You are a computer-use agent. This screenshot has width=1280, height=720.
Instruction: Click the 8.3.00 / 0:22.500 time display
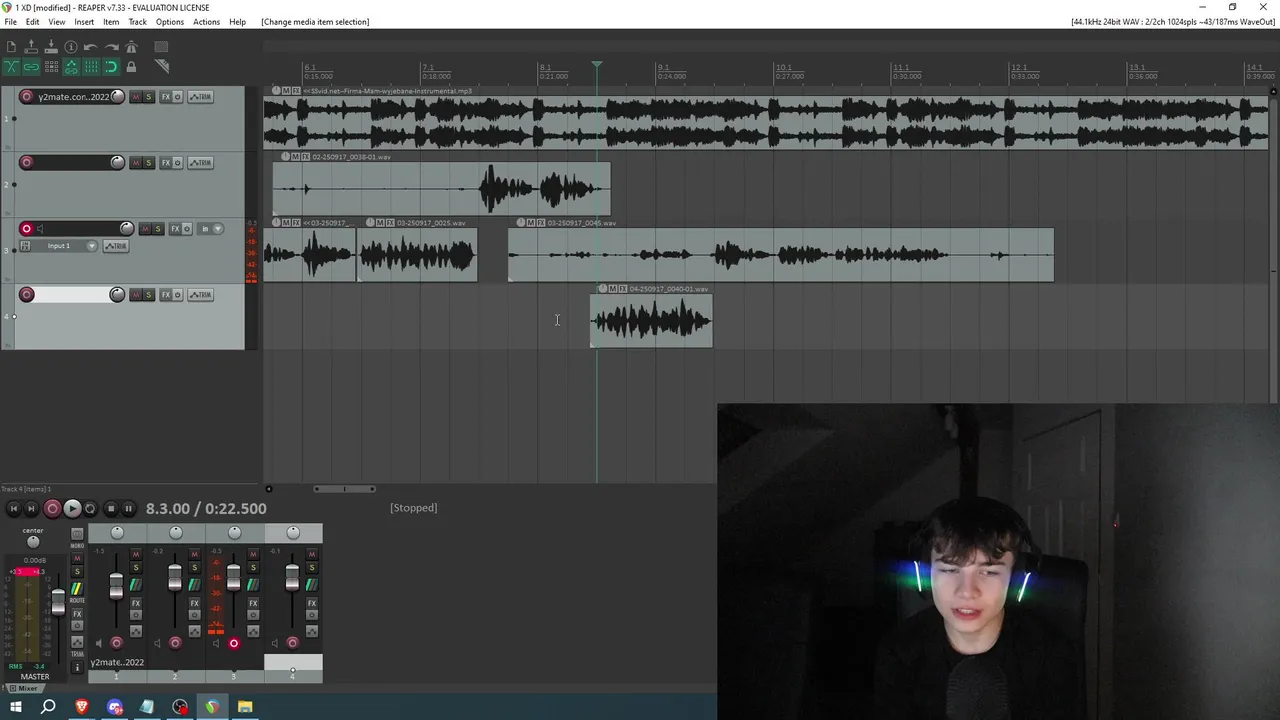206,508
